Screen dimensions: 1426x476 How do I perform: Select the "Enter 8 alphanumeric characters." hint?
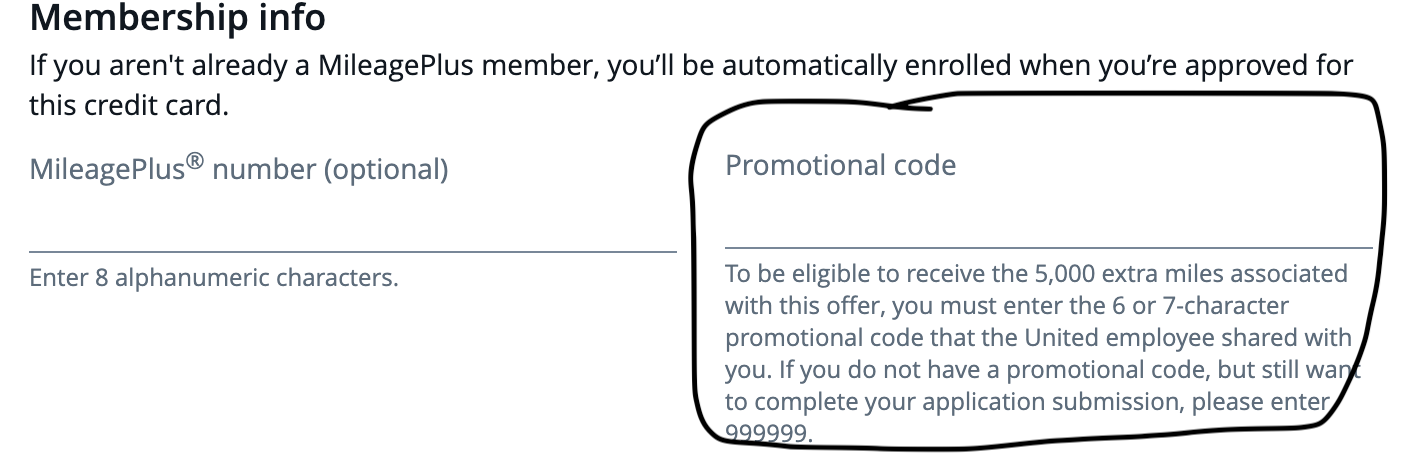(x=214, y=277)
